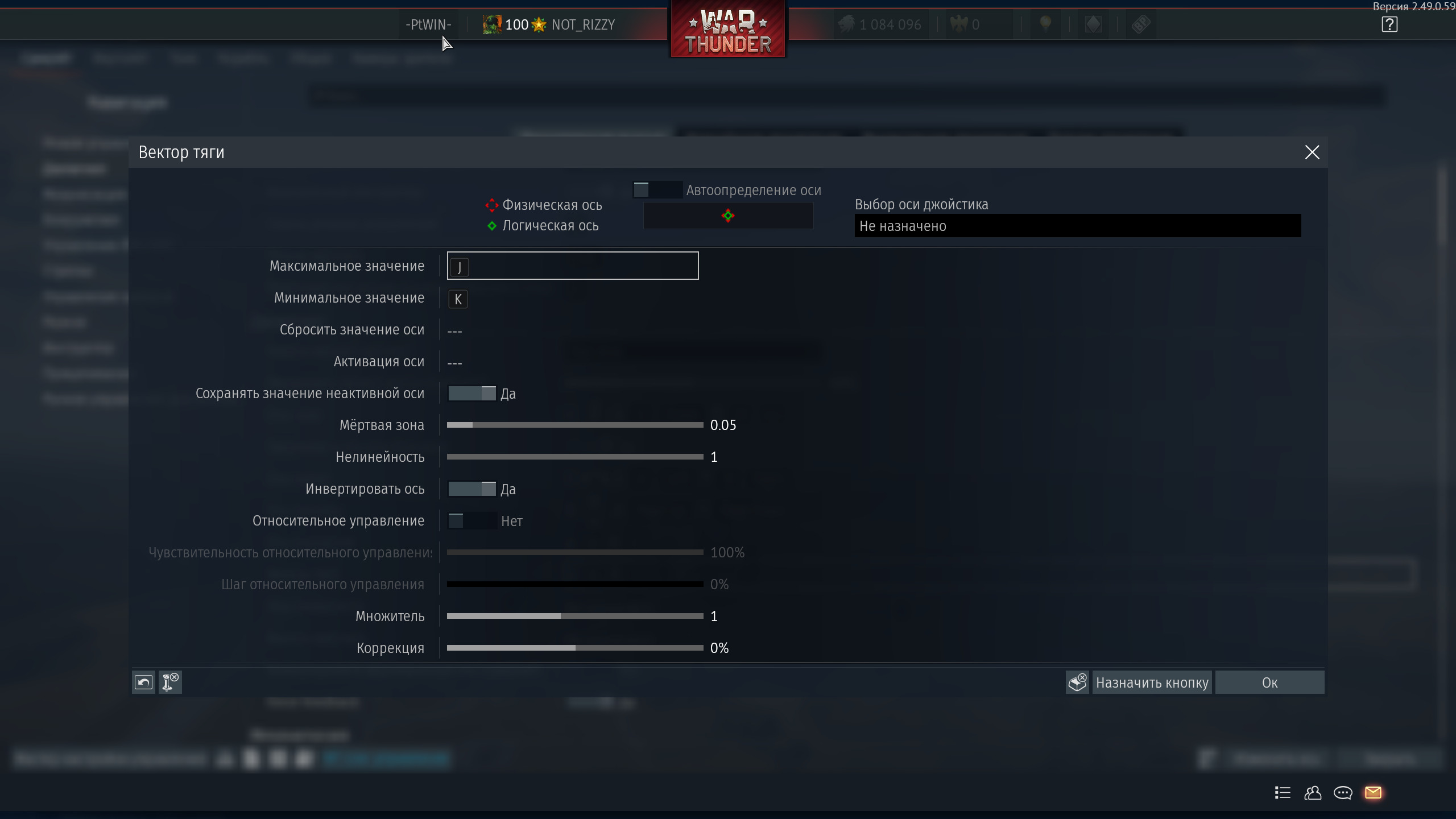The height and width of the screenshot is (819, 1456).
Task: Open Выбор оси джойстика dropdown
Action: [x=1077, y=226]
